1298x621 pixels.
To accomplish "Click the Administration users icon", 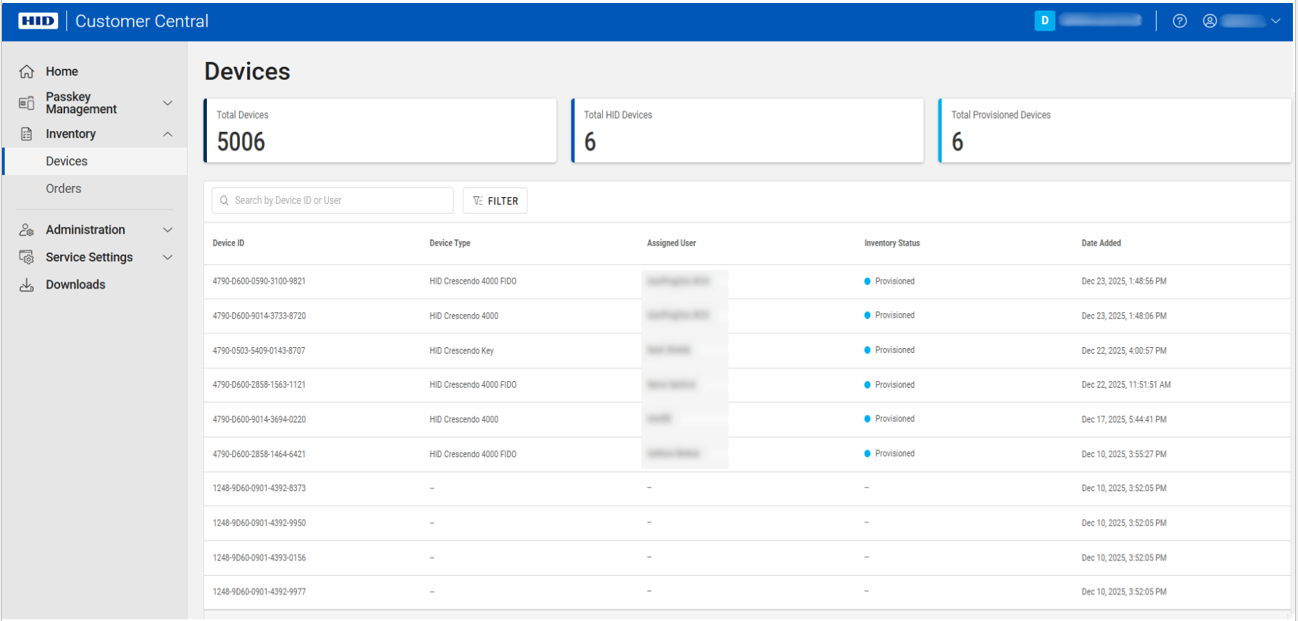I will (27, 230).
